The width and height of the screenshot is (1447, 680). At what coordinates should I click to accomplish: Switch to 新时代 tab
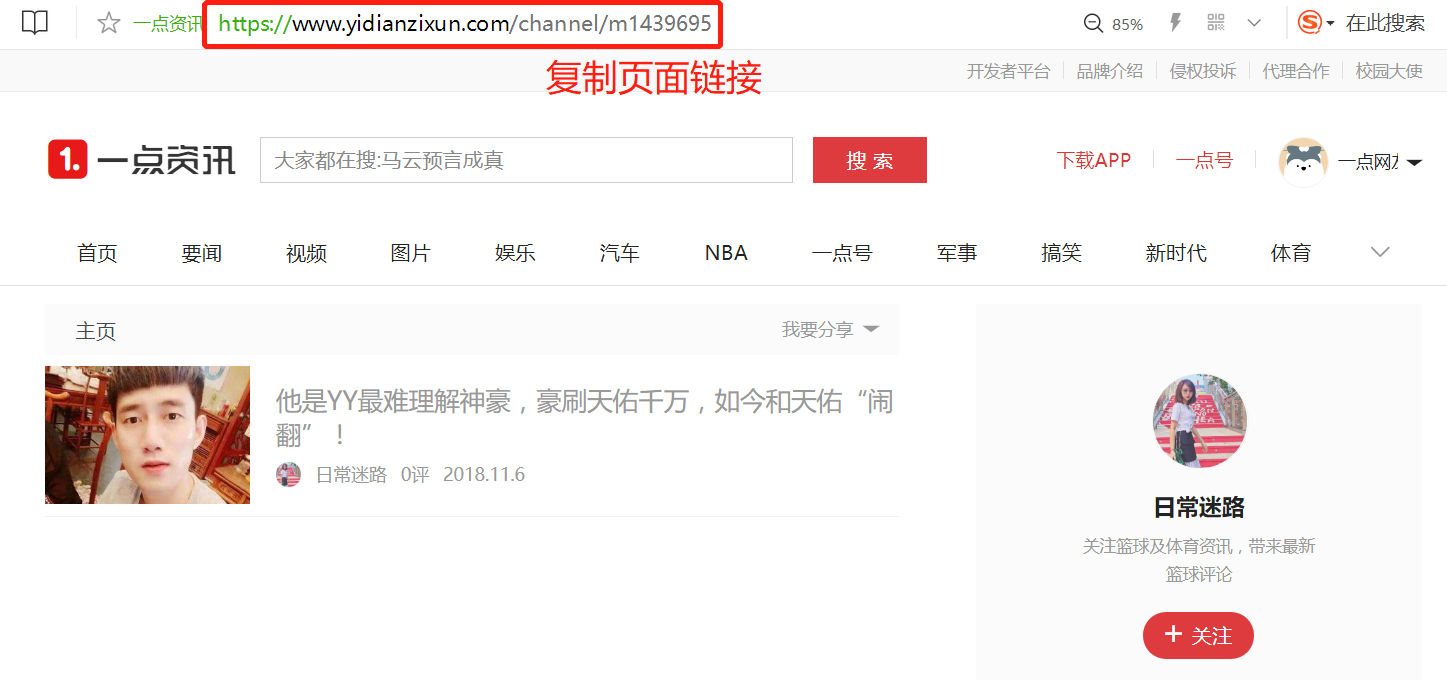coord(1176,253)
